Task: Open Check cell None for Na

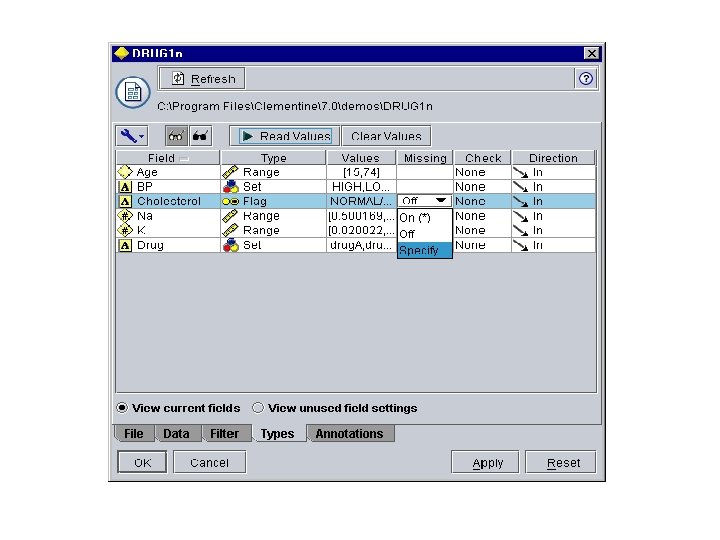Action: point(482,216)
